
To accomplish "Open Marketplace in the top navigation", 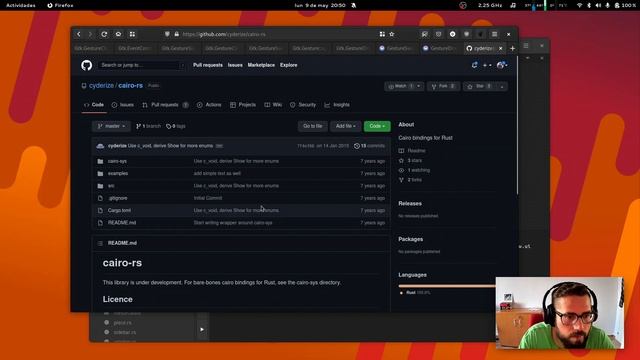I will (261, 65).
